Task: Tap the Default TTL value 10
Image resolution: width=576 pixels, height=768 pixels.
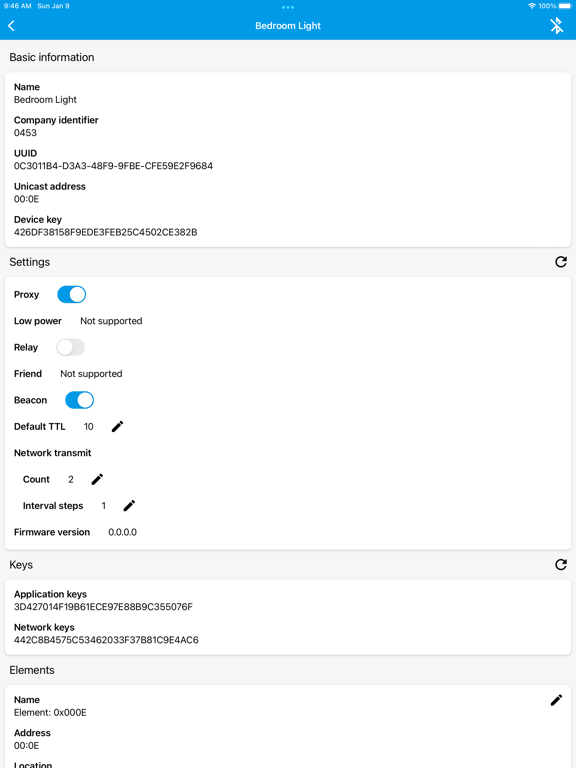Action: point(88,427)
